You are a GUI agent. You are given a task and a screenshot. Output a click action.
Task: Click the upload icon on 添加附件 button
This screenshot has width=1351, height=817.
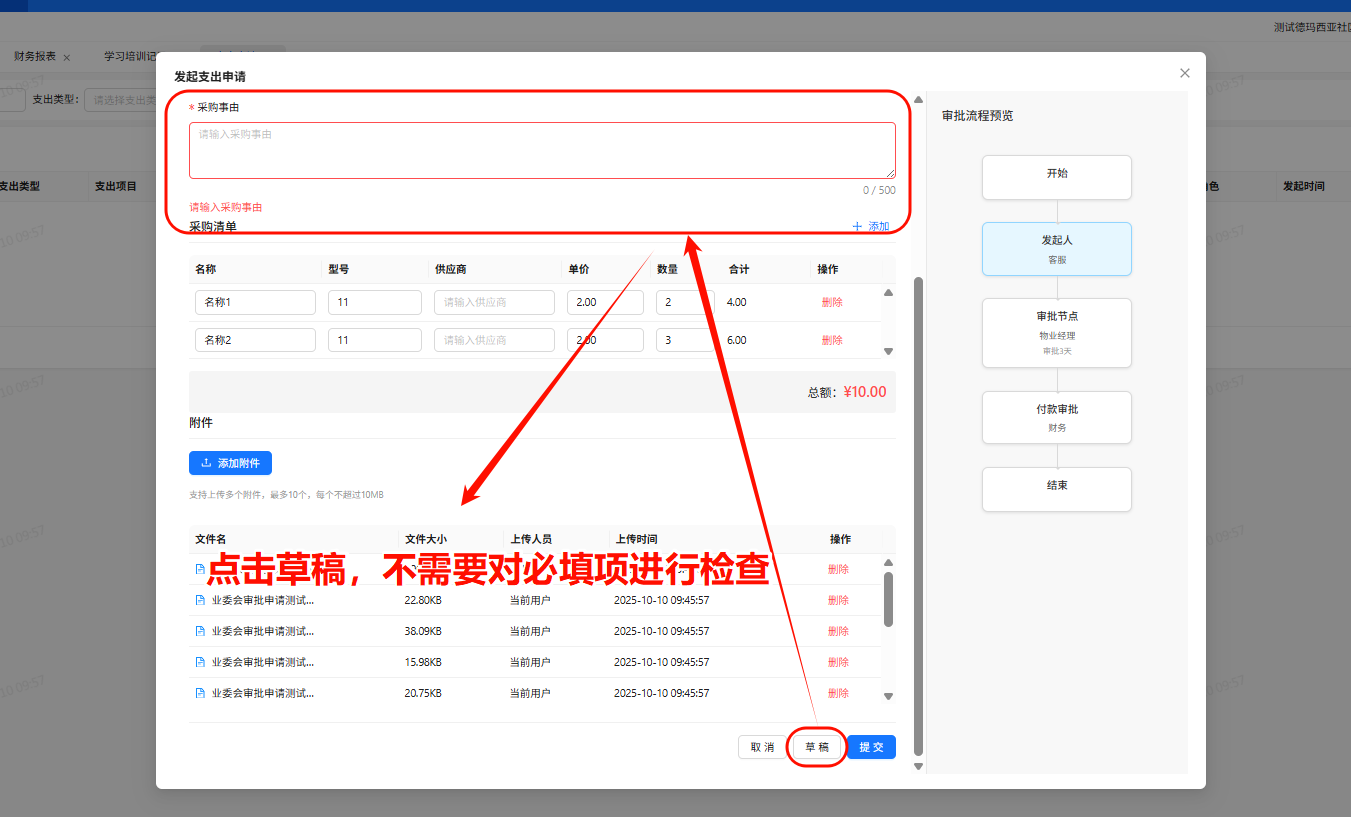tap(206, 463)
